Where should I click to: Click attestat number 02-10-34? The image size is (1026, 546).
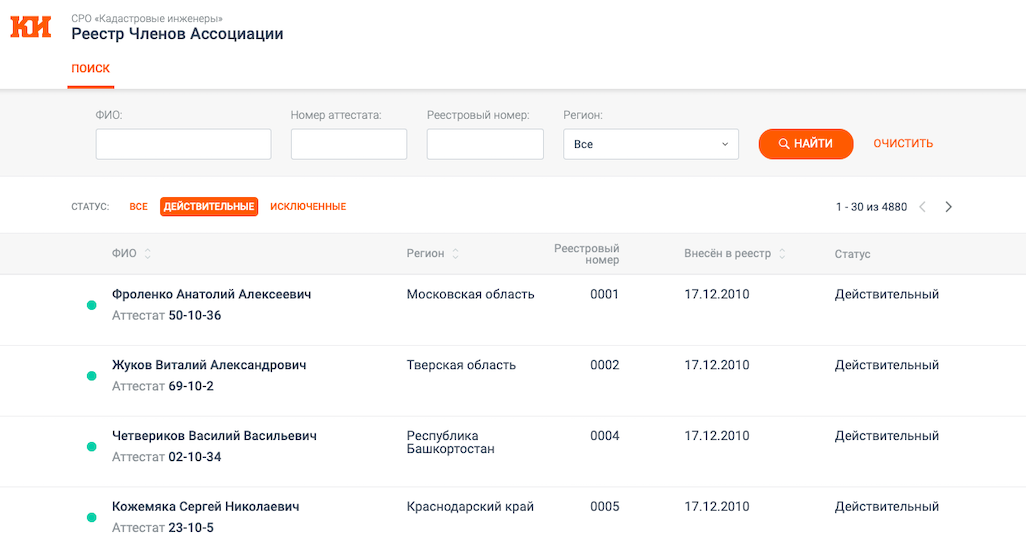(195, 457)
